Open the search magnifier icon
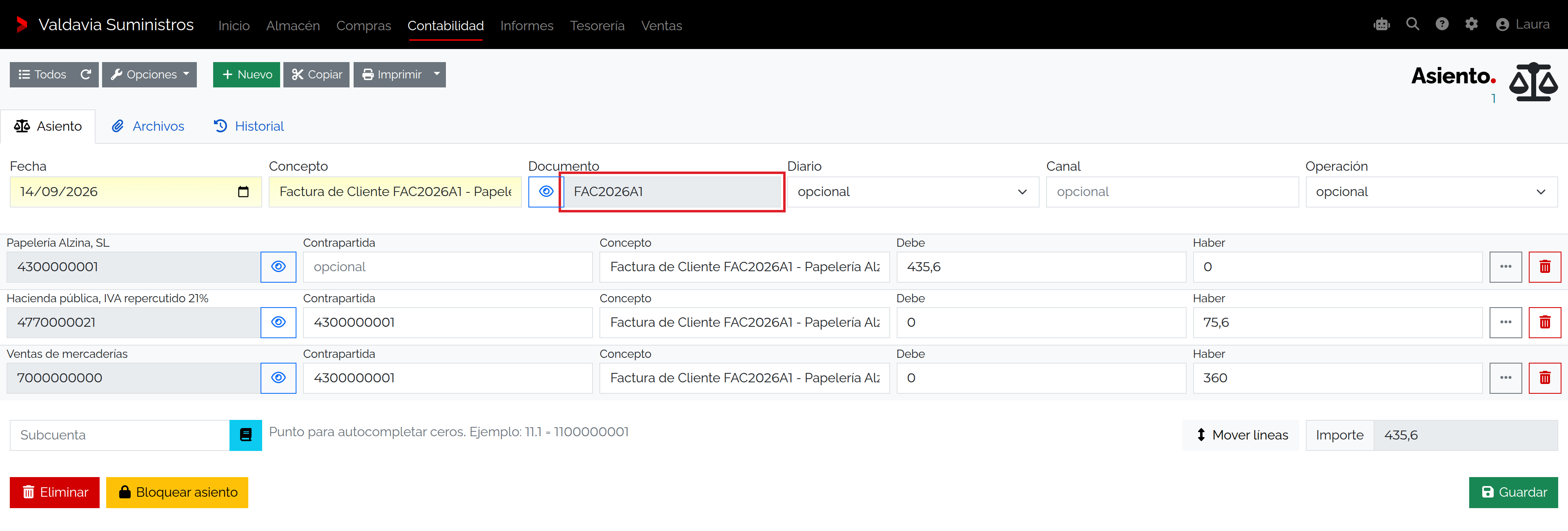The width and height of the screenshot is (1568, 531). coord(1413,25)
